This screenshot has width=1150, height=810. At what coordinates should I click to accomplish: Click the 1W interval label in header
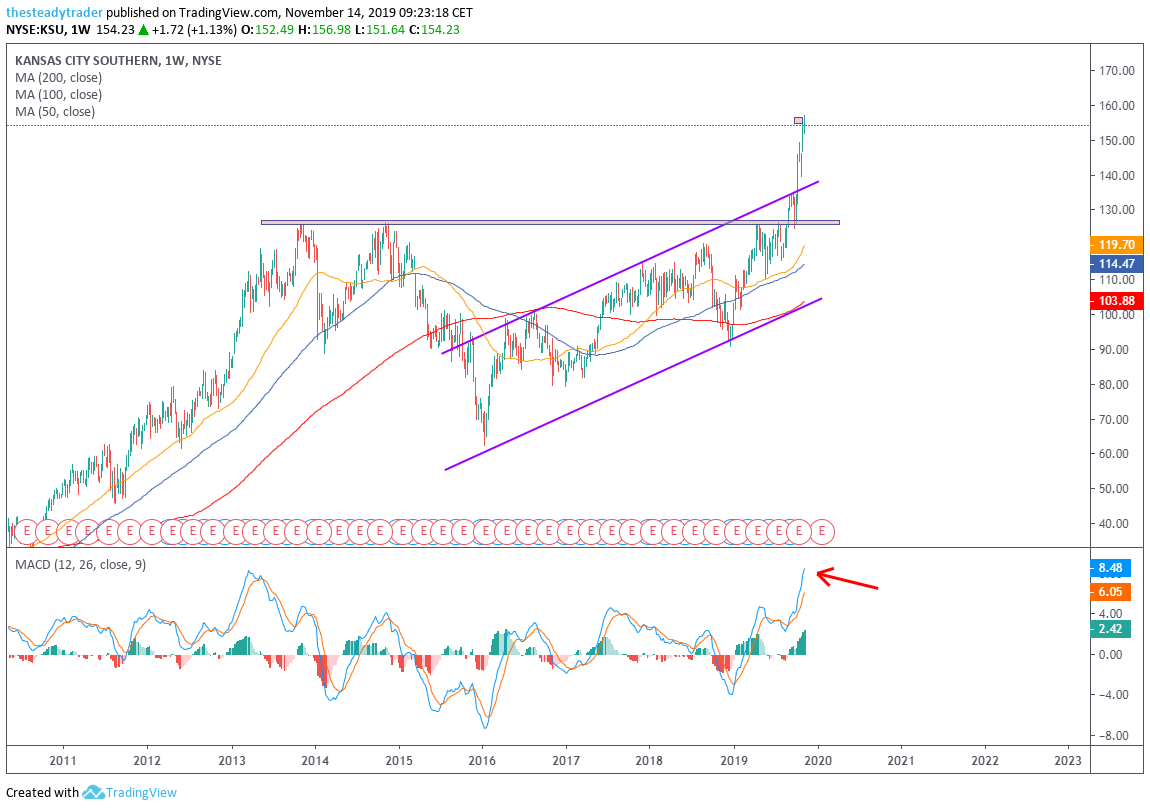coord(81,30)
